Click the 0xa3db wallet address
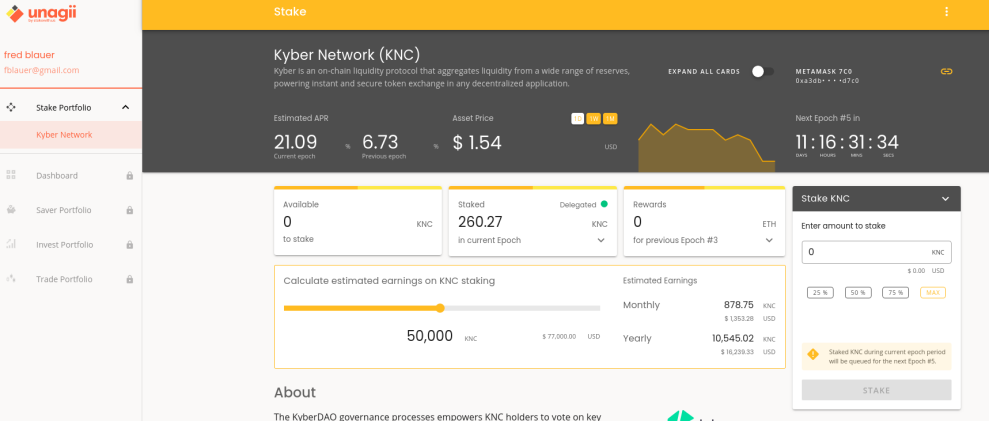The image size is (989, 421). point(828,81)
